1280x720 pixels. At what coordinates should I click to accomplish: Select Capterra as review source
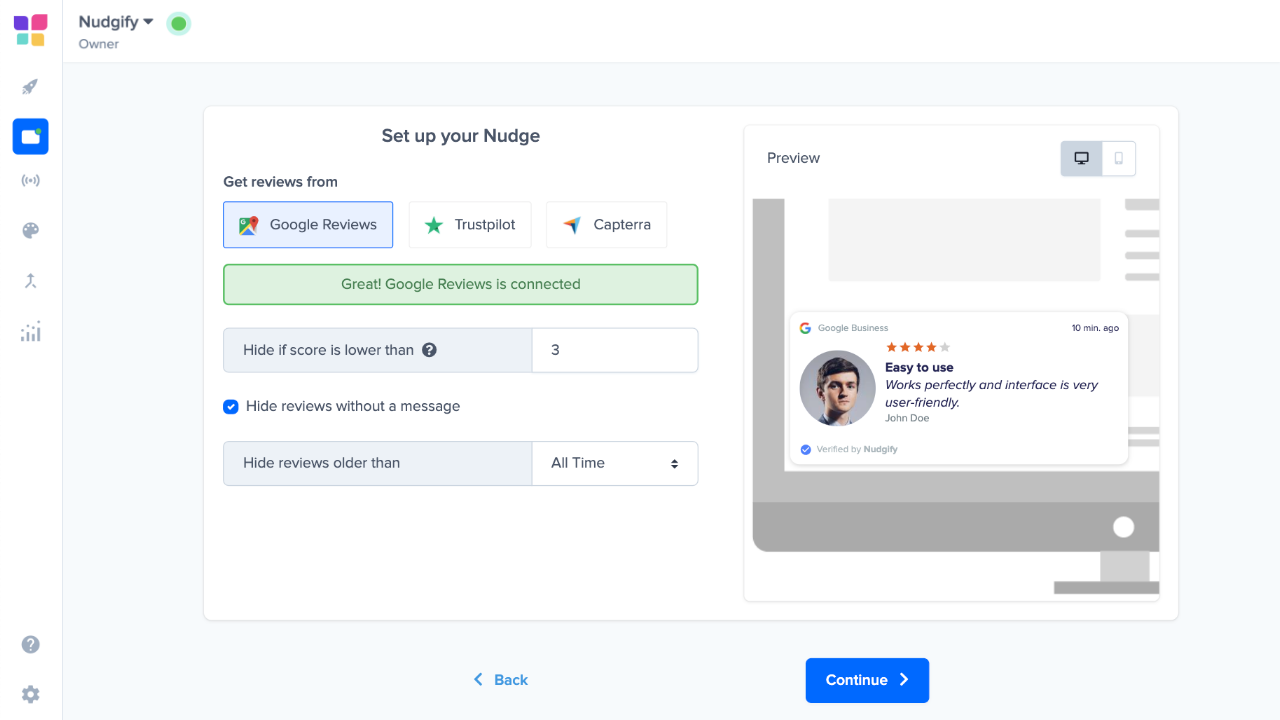606,225
